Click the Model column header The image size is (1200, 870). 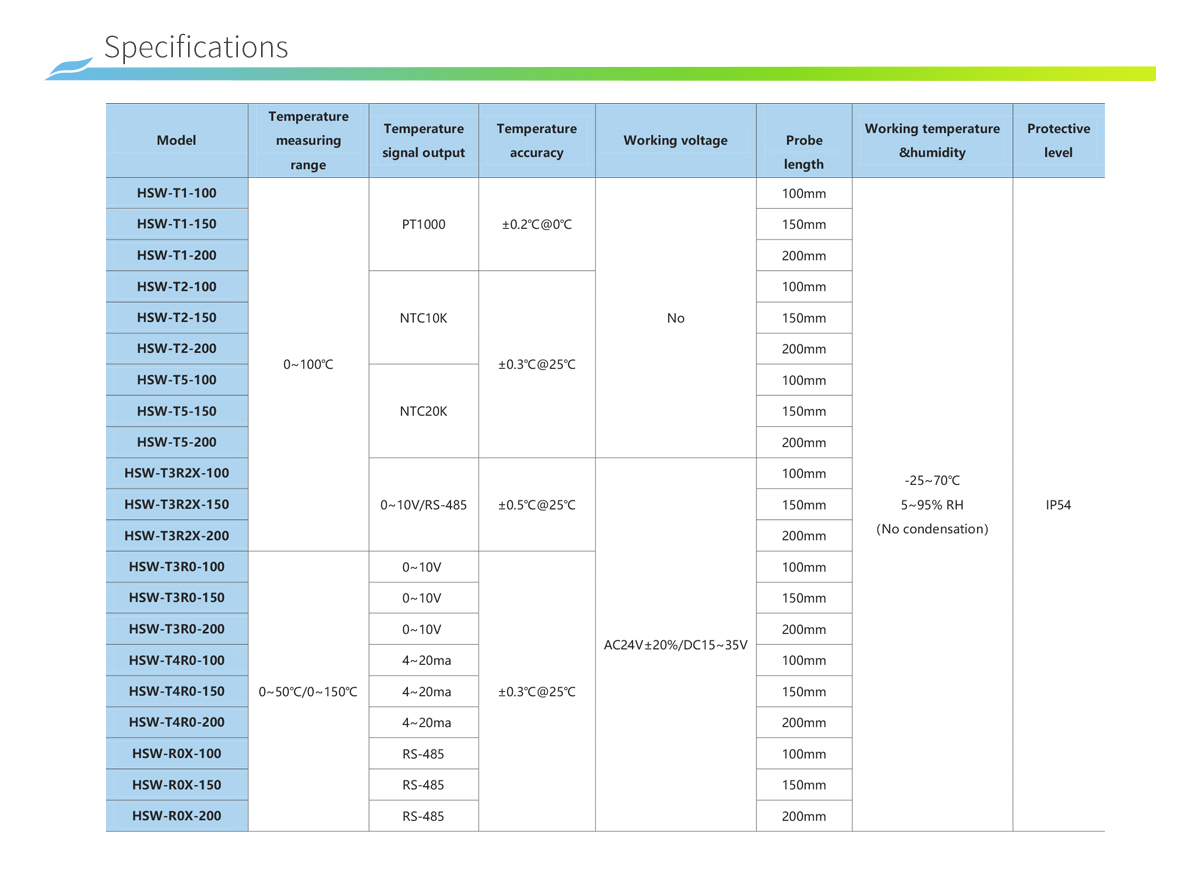pos(176,141)
